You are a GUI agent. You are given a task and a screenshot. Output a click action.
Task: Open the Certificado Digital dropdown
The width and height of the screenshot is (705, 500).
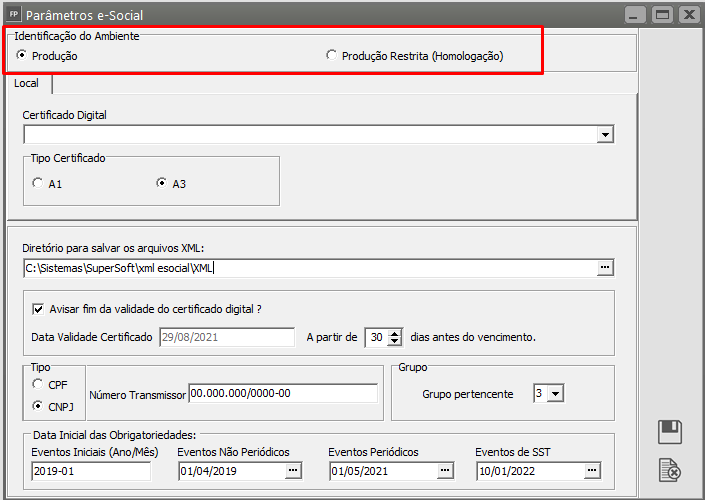point(605,134)
